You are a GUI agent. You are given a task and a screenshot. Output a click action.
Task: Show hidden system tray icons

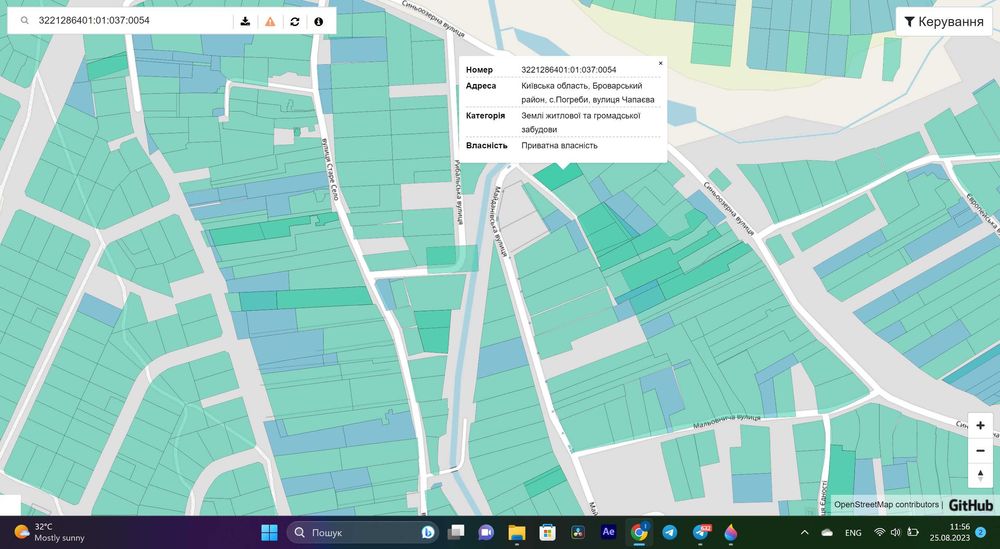(x=805, y=532)
